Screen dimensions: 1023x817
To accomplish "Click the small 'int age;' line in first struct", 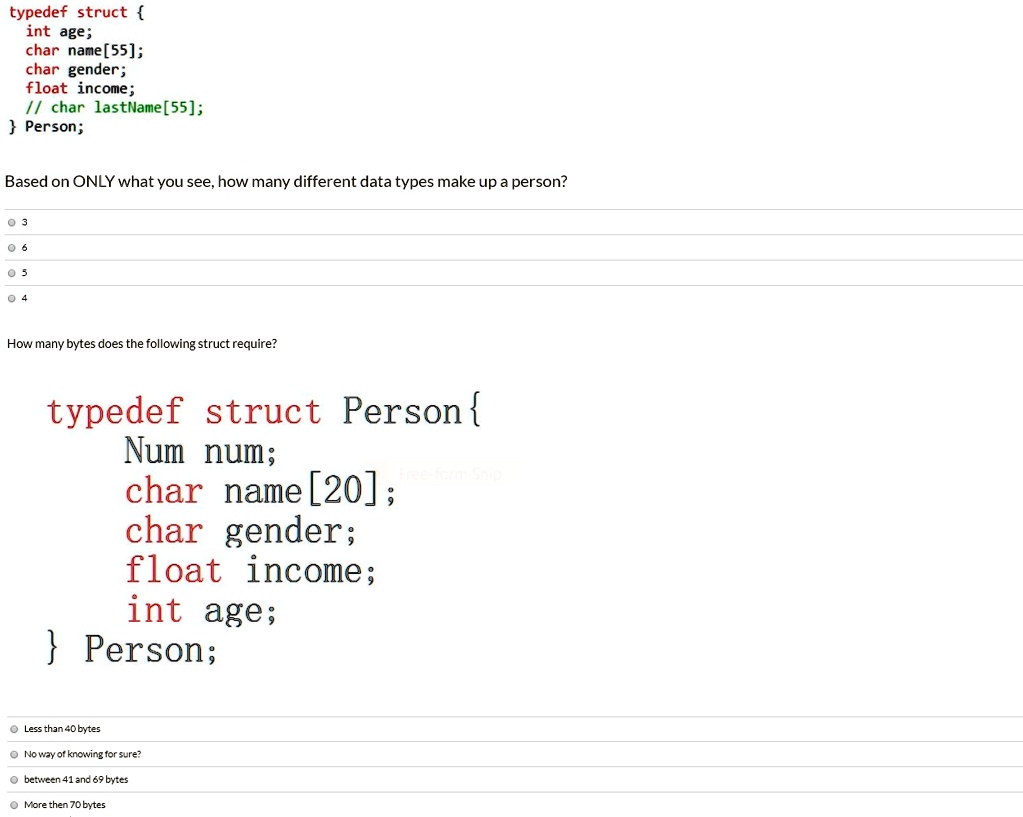I will 59,31.
